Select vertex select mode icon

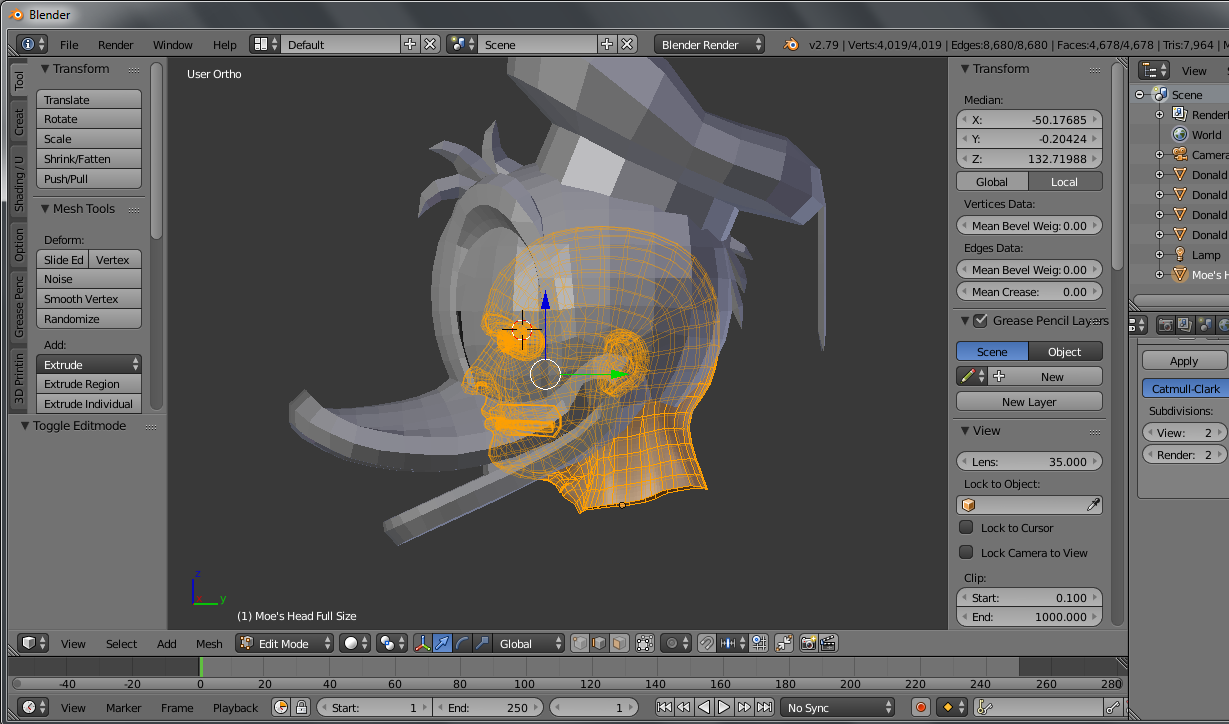click(x=580, y=644)
